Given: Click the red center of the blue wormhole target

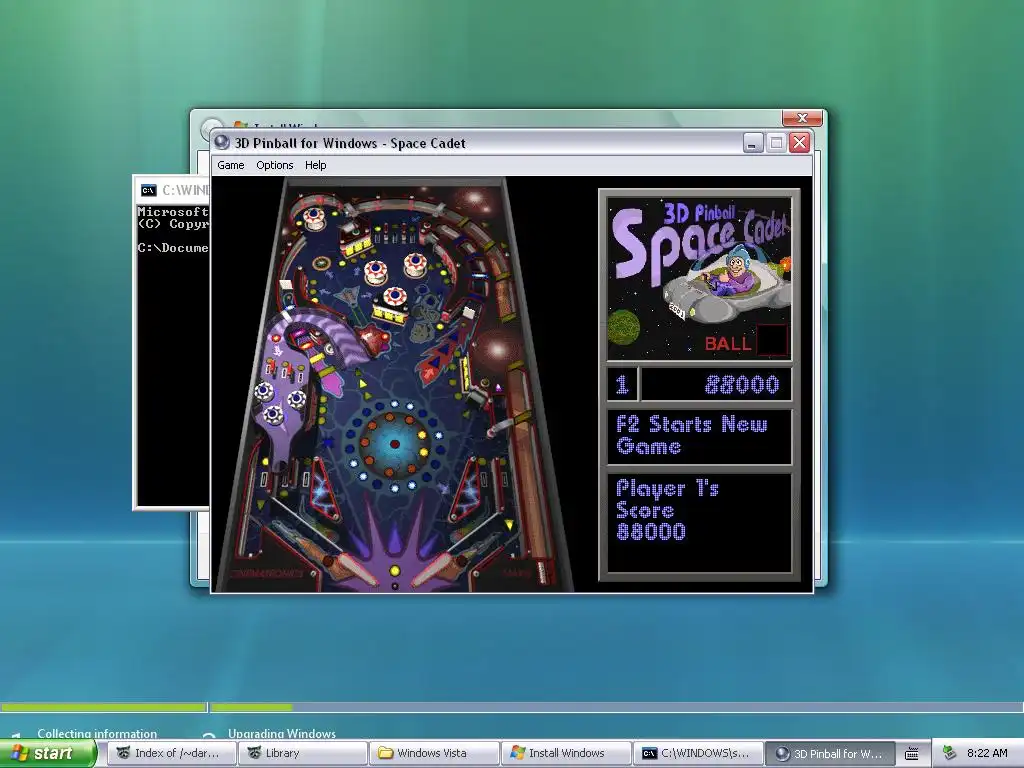Looking at the screenshot, I should pyautogui.click(x=394, y=444).
